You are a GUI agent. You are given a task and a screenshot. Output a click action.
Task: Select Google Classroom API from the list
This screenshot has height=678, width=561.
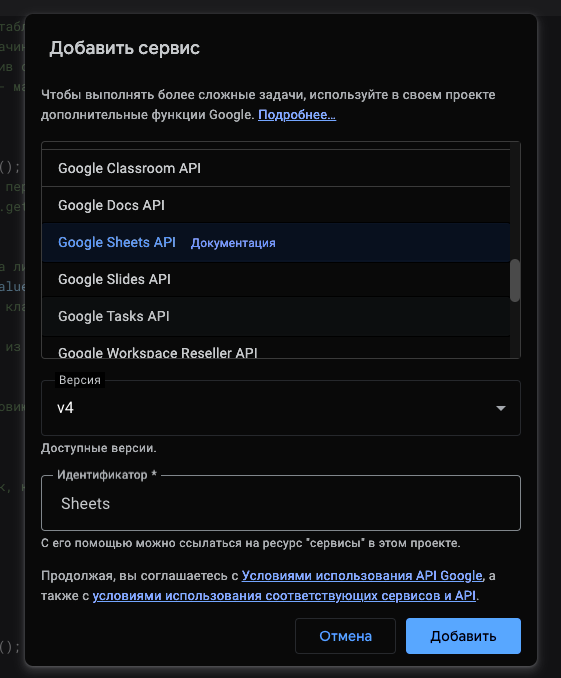[x=276, y=168]
